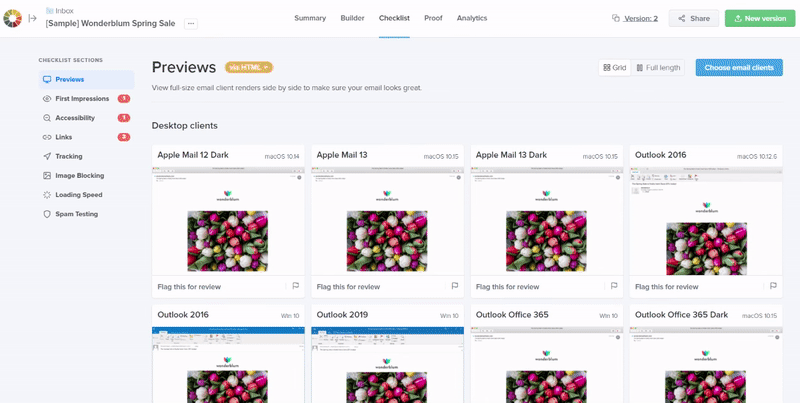800x403 pixels.
Task: Click the version copy icon
Action: click(616, 18)
